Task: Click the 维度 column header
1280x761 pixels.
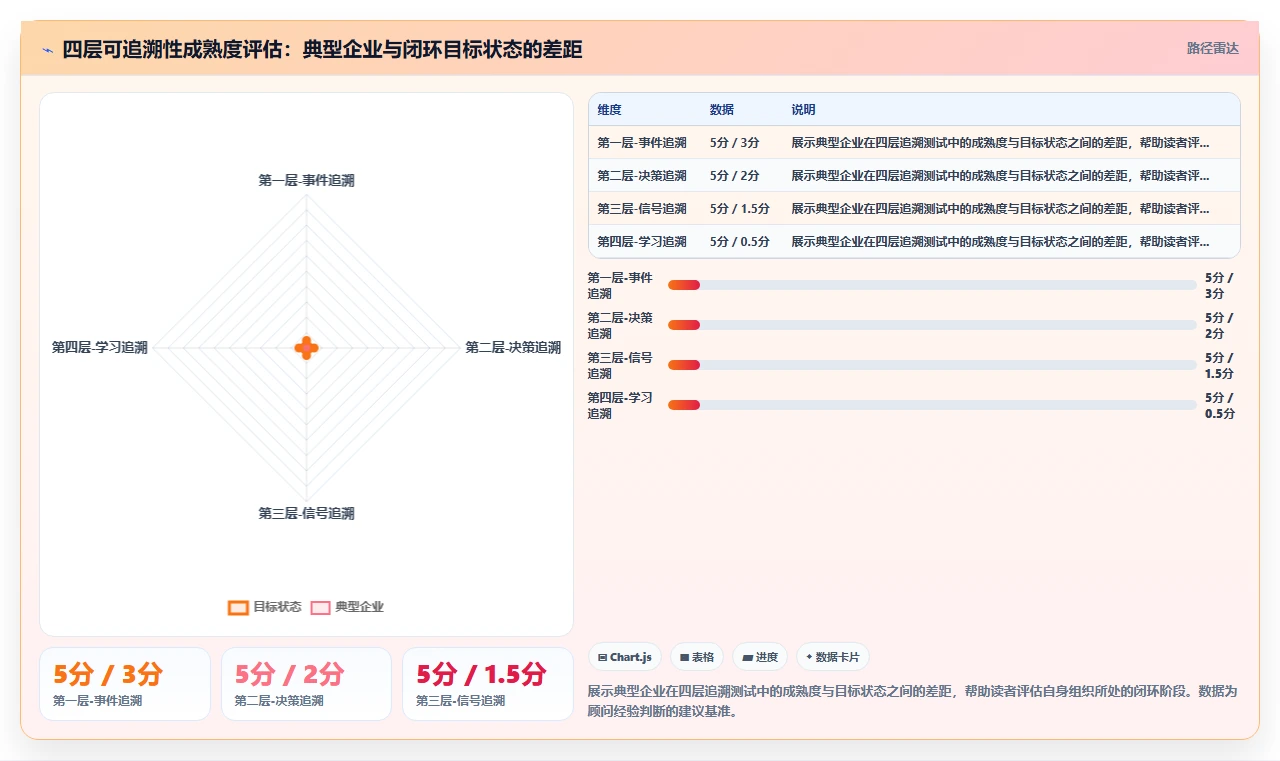Action: click(x=610, y=110)
